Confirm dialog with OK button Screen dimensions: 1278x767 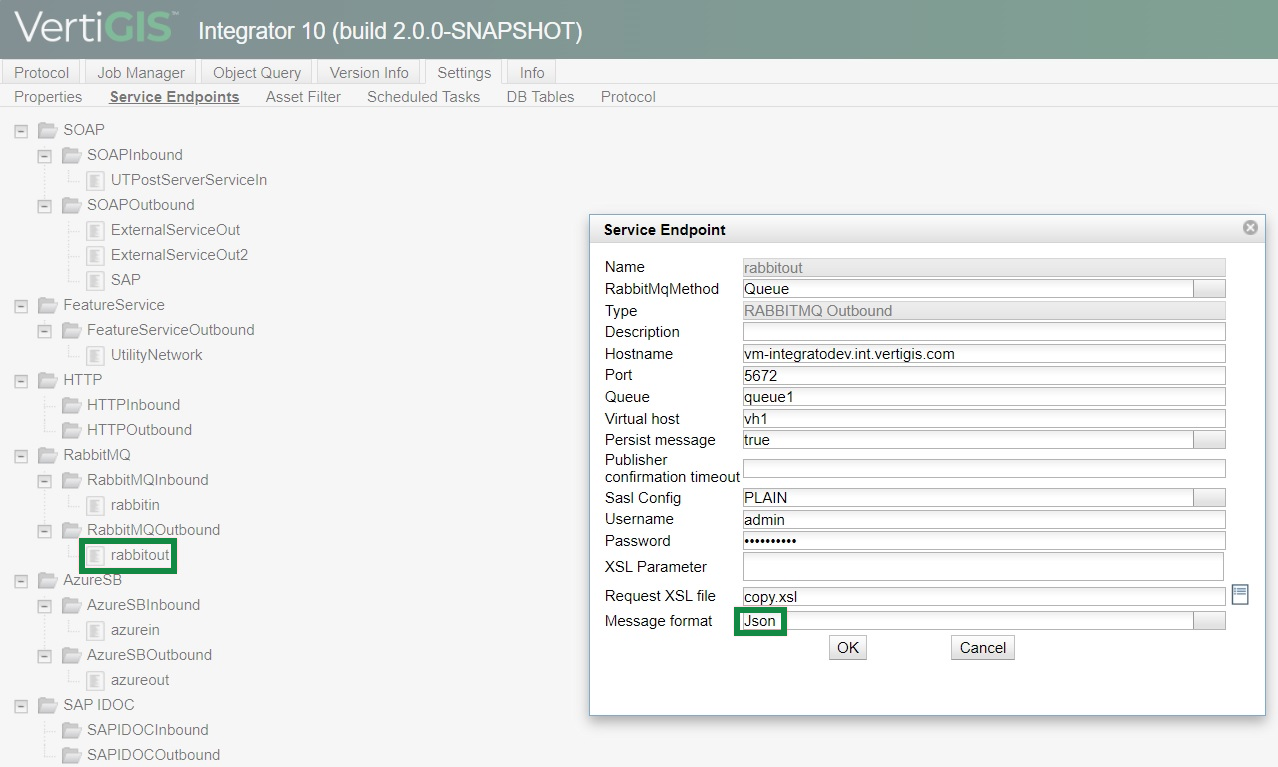click(848, 648)
